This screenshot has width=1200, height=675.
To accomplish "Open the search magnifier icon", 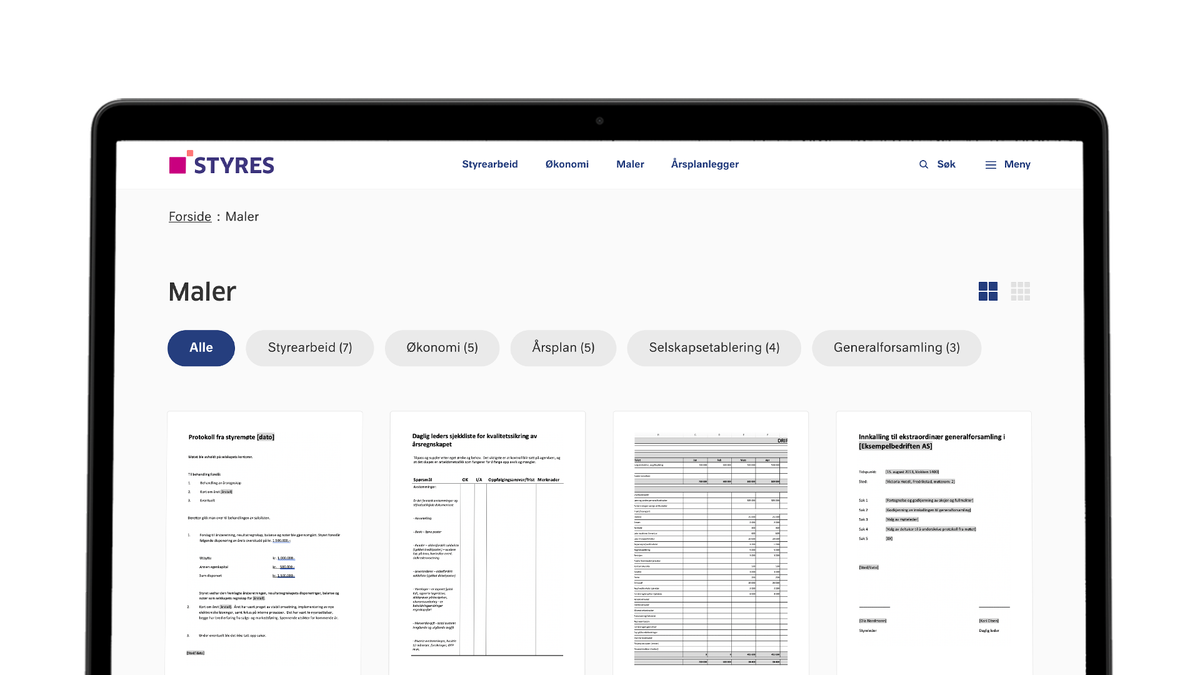I will 924,165.
